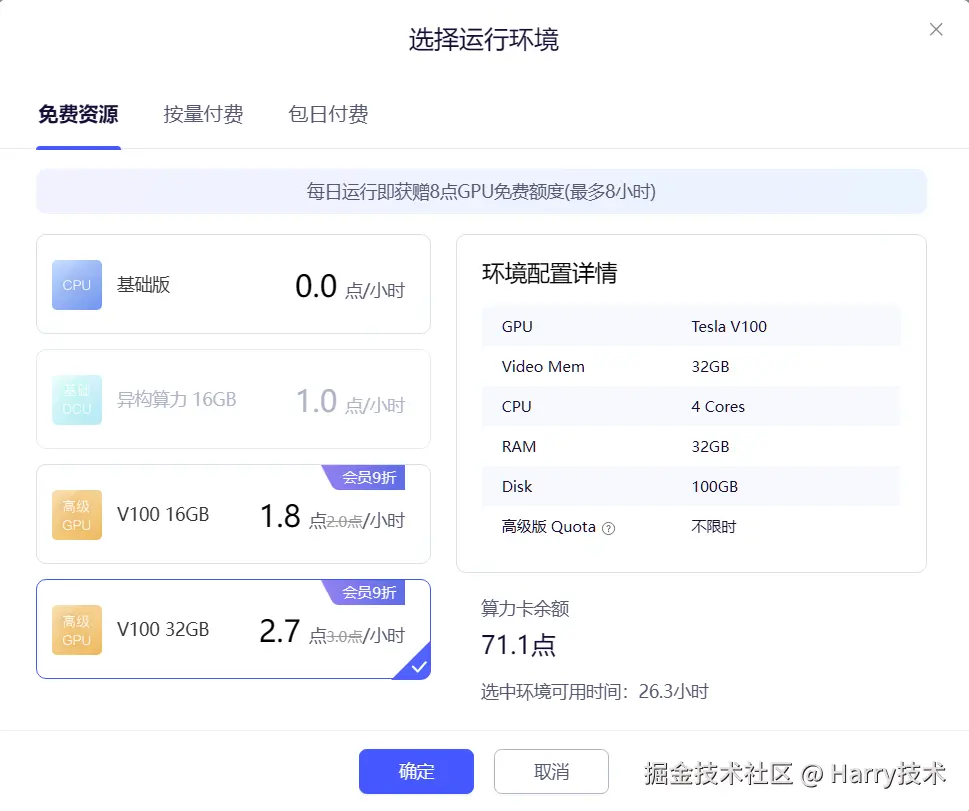Click the Tesla V100 value

pyautogui.click(x=729, y=326)
